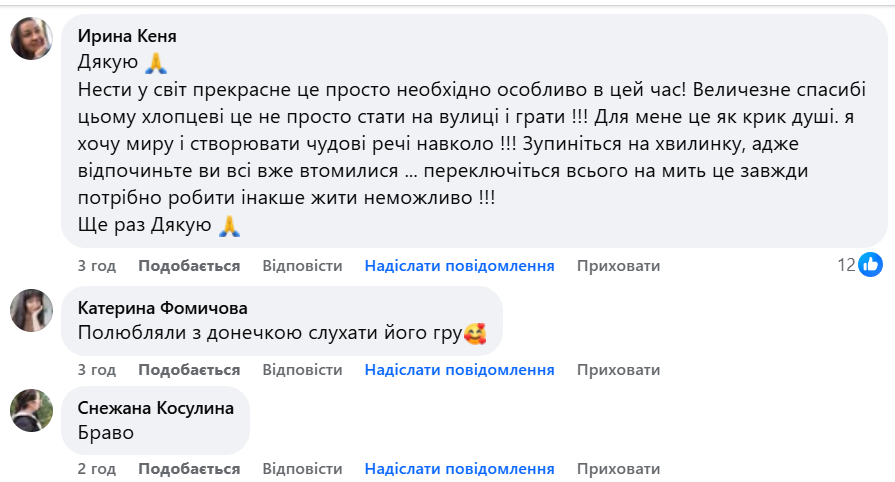Reply to Ирина Кеня's comment via Відповісти

click(x=302, y=266)
